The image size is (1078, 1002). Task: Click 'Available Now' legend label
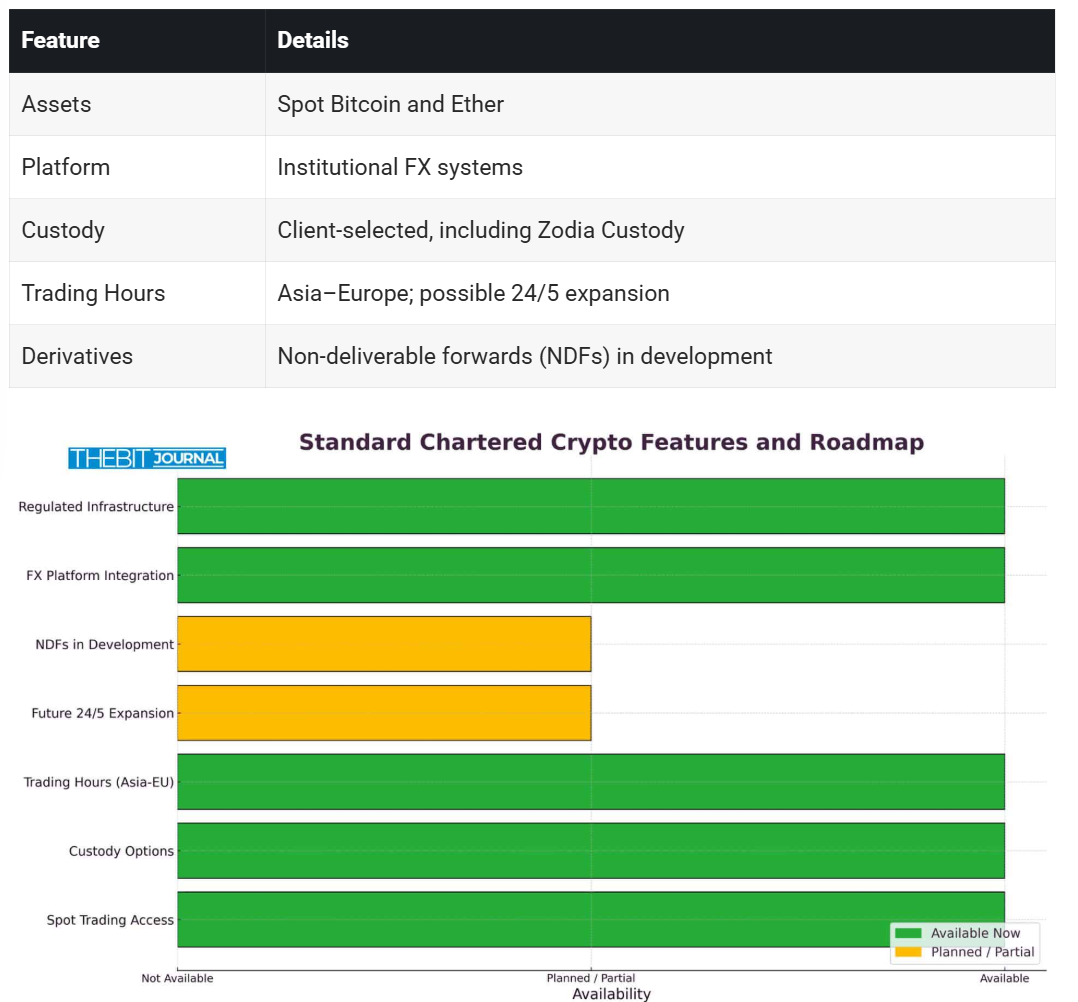[976, 933]
